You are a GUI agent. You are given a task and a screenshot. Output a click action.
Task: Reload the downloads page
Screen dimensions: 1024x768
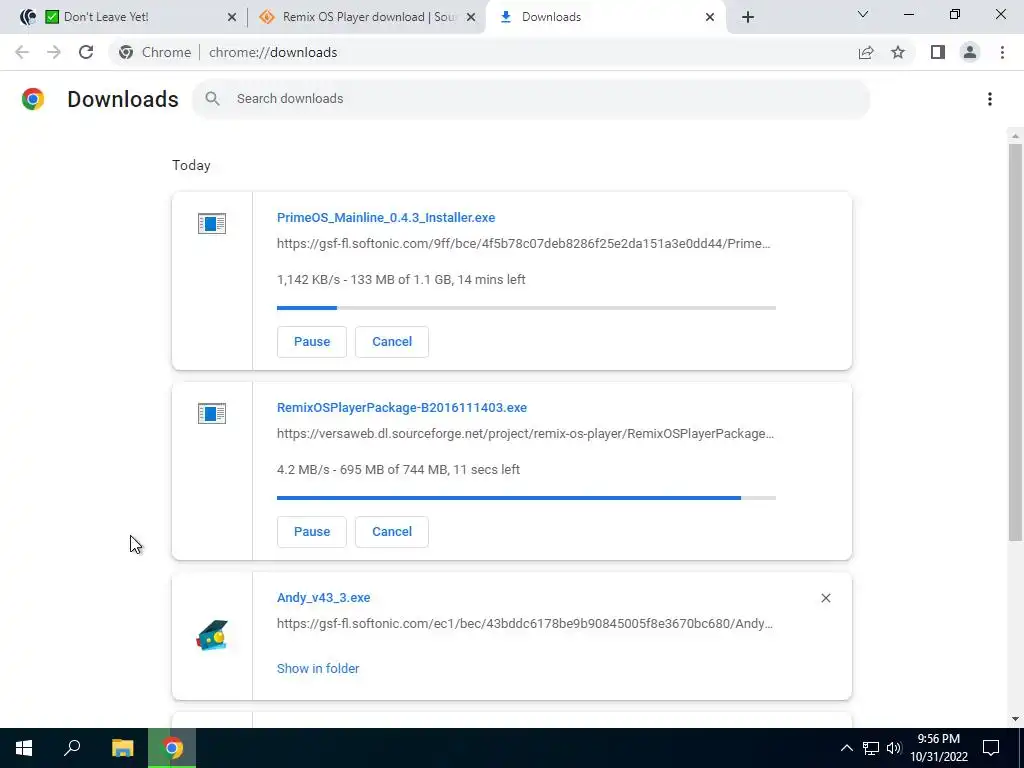[86, 52]
